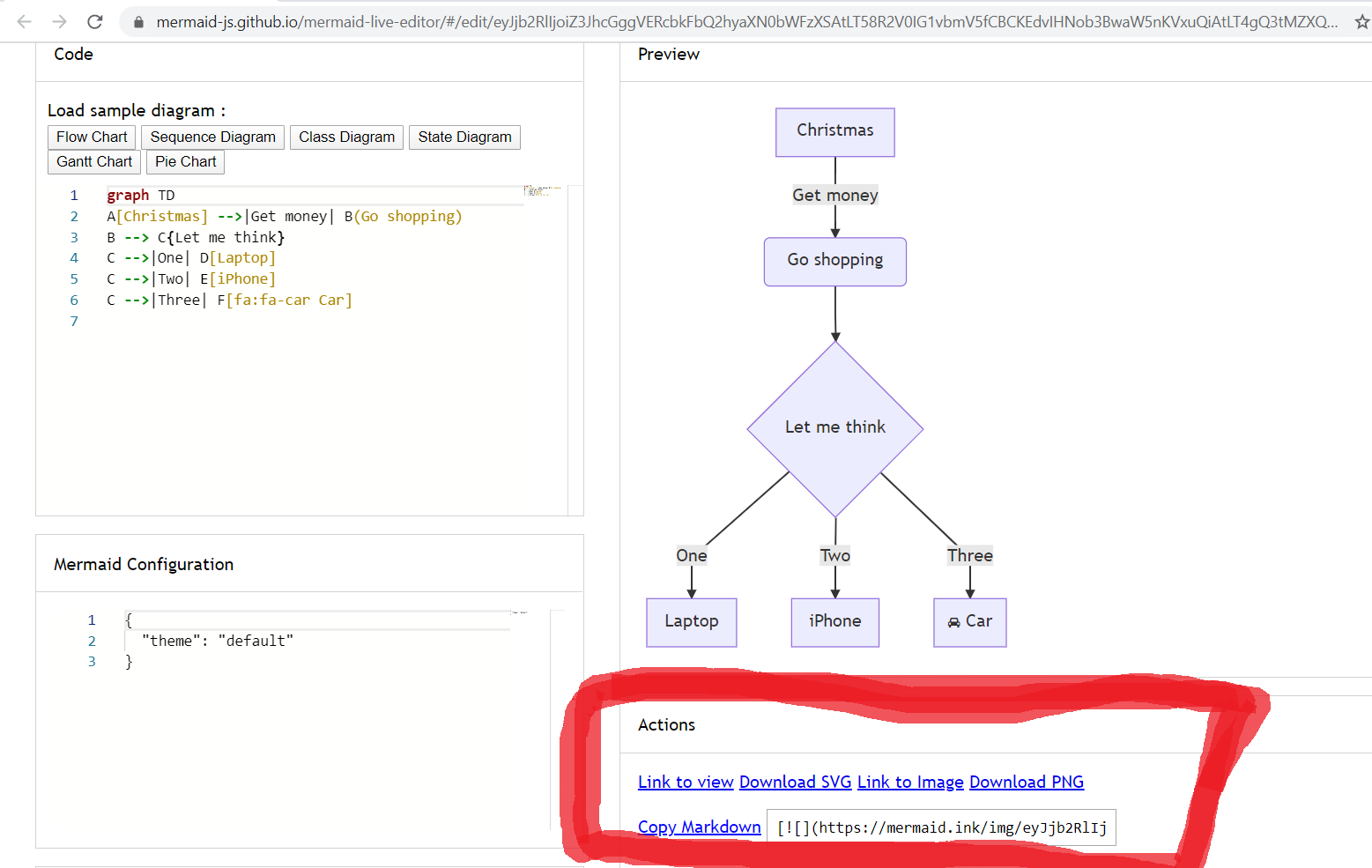Load the Sequence Diagram sample
This screenshot has width=1372, height=868.
tap(212, 137)
